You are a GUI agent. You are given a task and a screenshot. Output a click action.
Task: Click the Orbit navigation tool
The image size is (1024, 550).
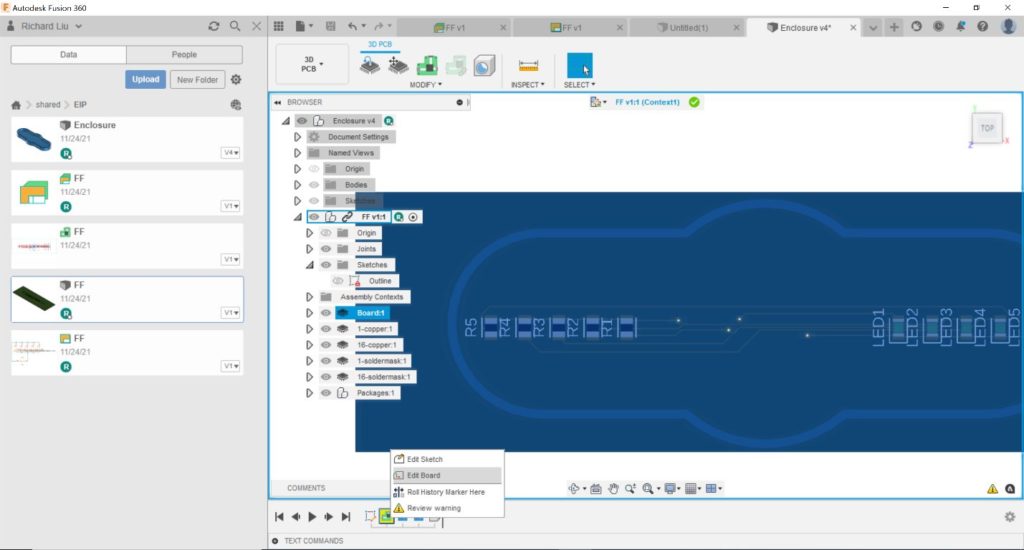click(573, 489)
